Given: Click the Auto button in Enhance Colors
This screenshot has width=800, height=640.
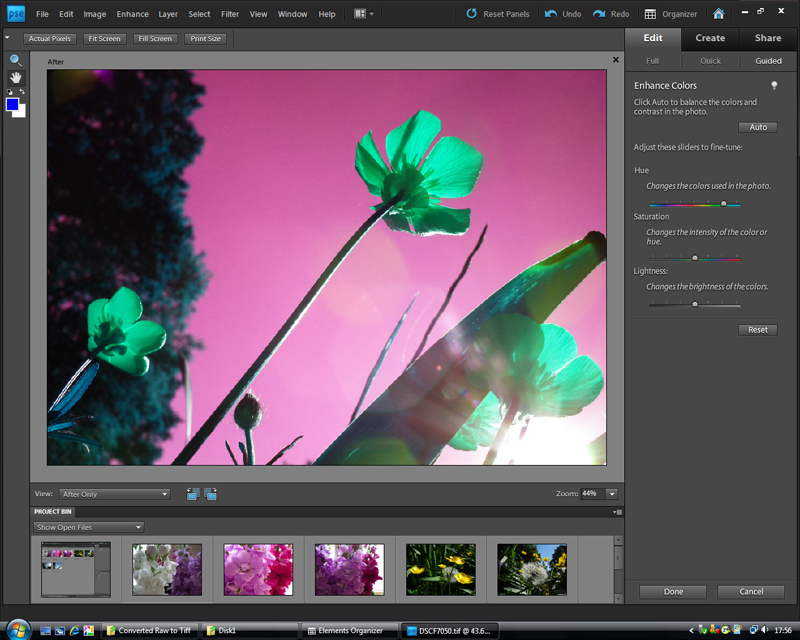Looking at the screenshot, I should click(x=758, y=127).
